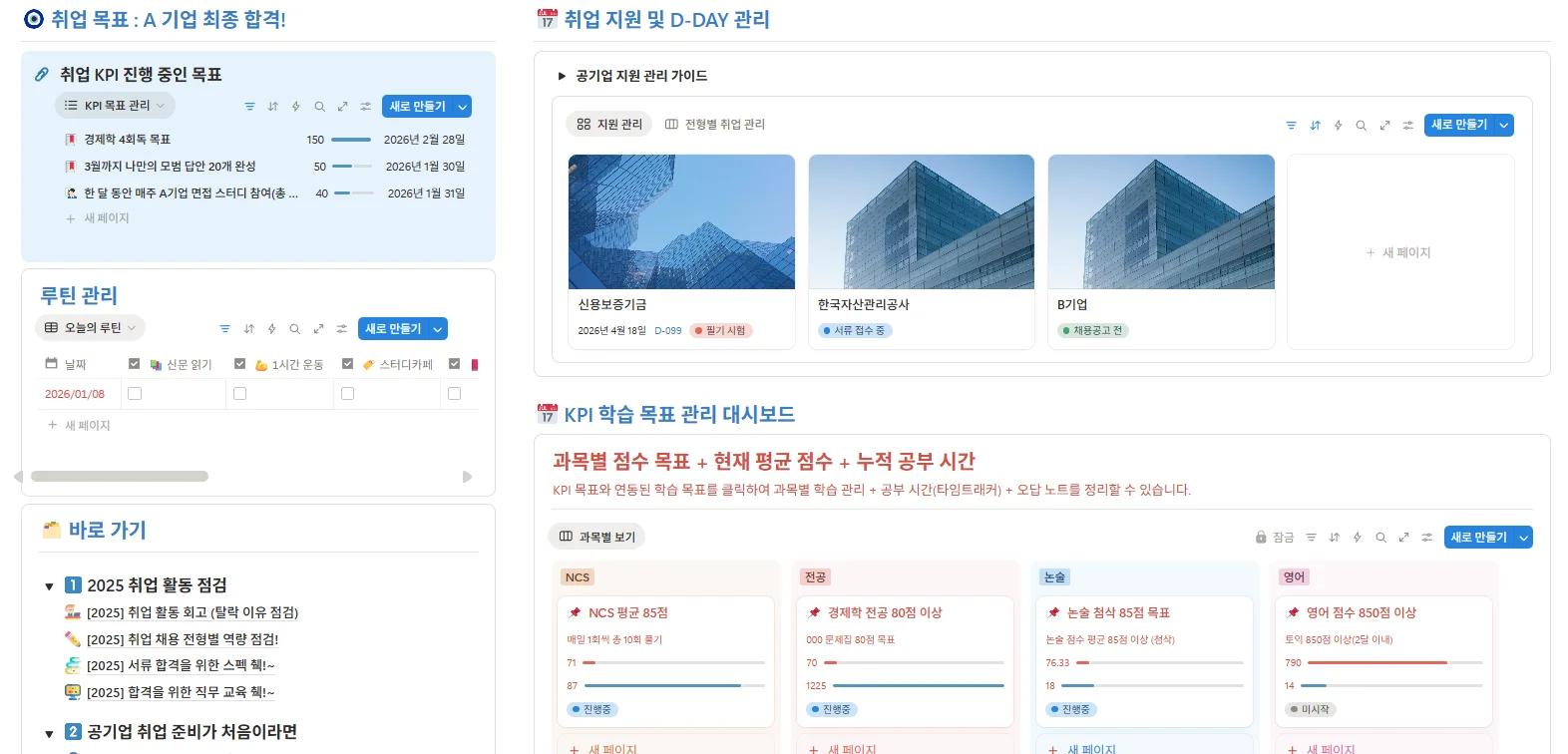
Task: Click the 새로 만들기 button in KPI 목표 panel
Action: [x=417, y=107]
